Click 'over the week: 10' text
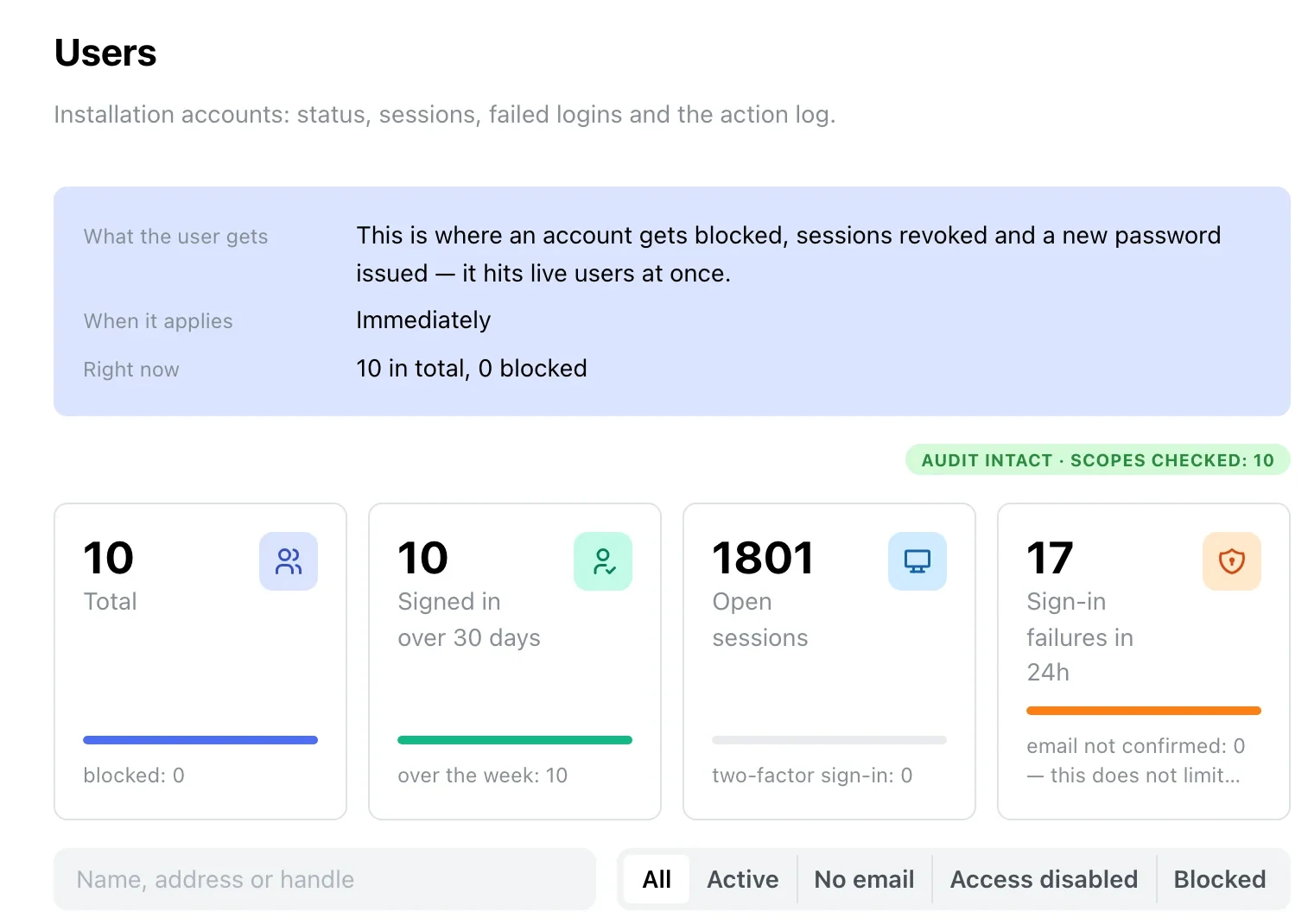Image resolution: width=1308 pixels, height=924 pixels. pos(483,775)
